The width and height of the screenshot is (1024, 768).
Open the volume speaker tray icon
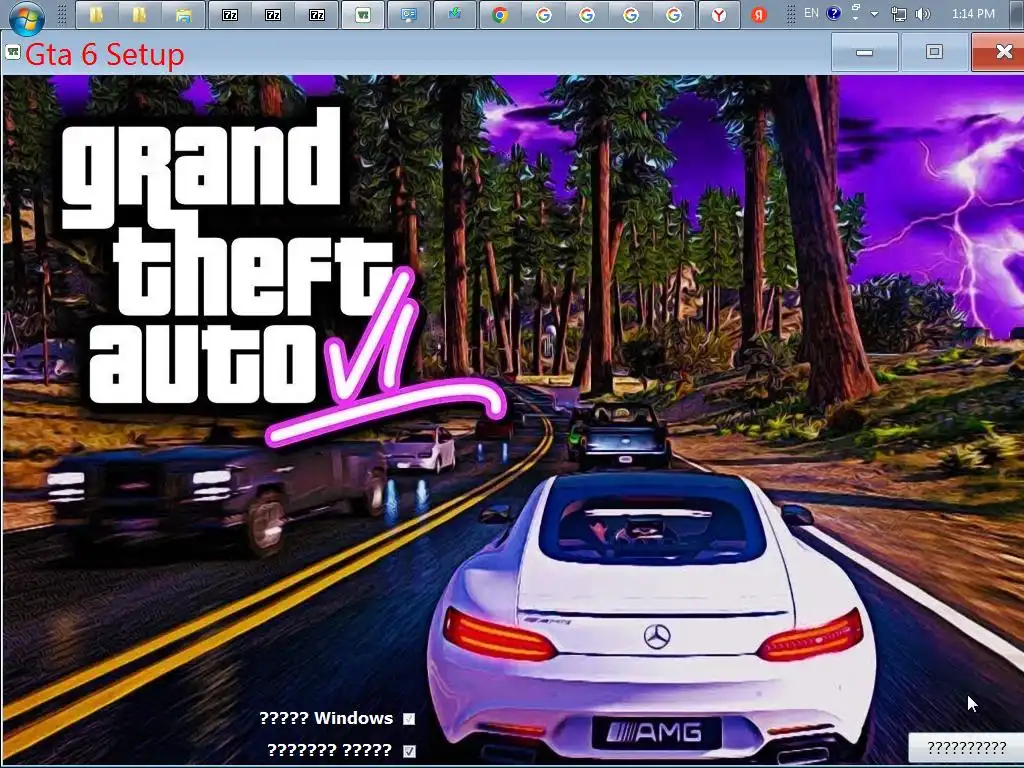click(x=922, y=14)
